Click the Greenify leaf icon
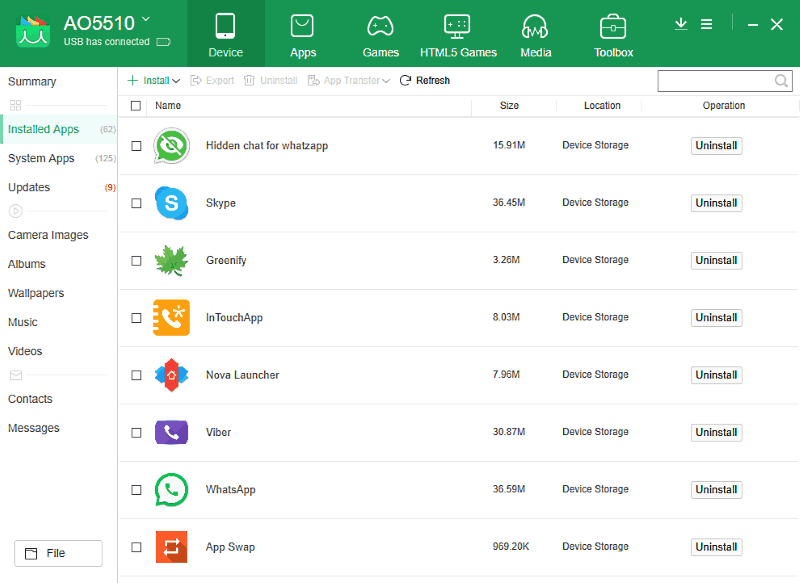 coord(171,260)
